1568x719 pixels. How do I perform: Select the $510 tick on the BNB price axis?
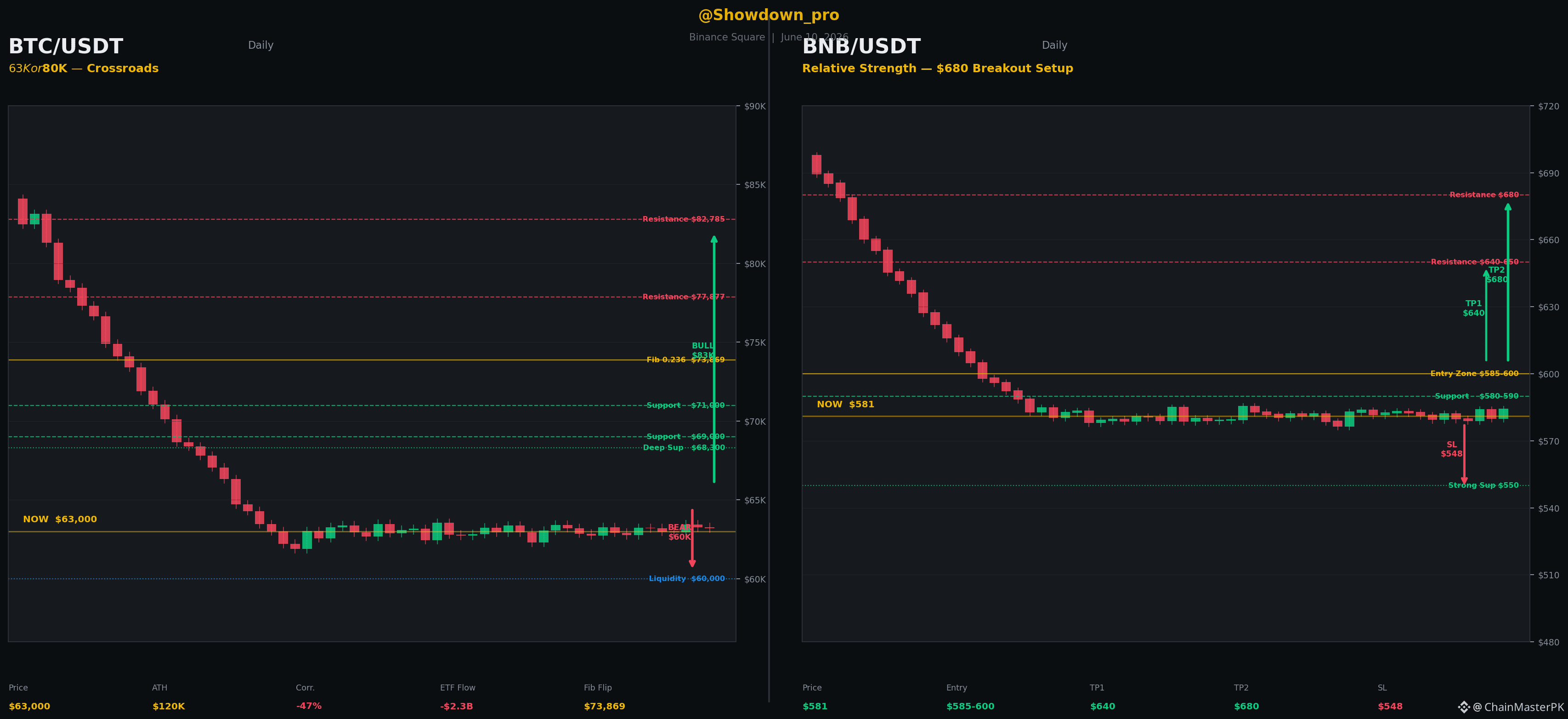point(1549,575)
